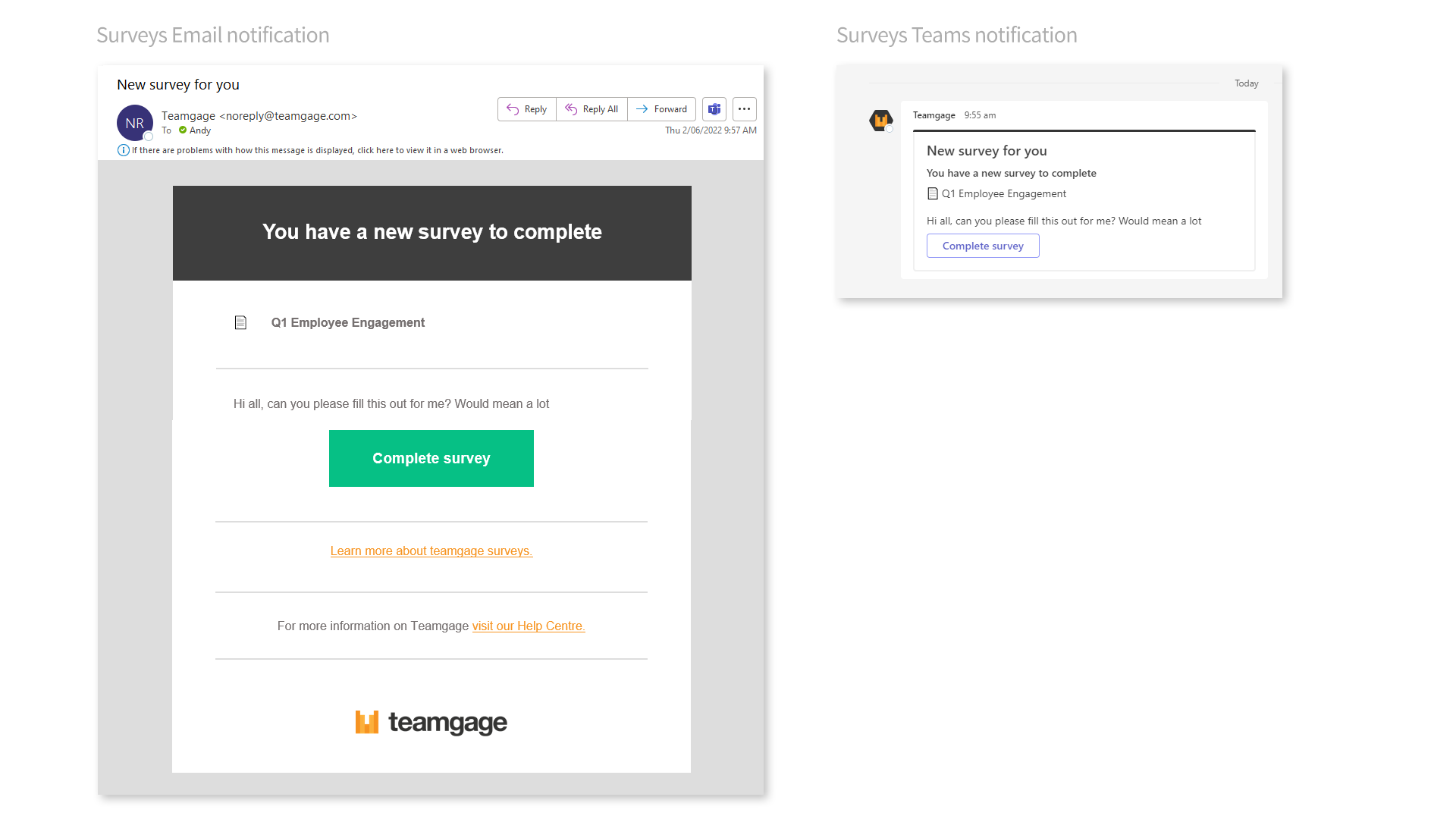Click the Teamgage sender name in Teams message
1456x819 pixels.
coord(934,115)
